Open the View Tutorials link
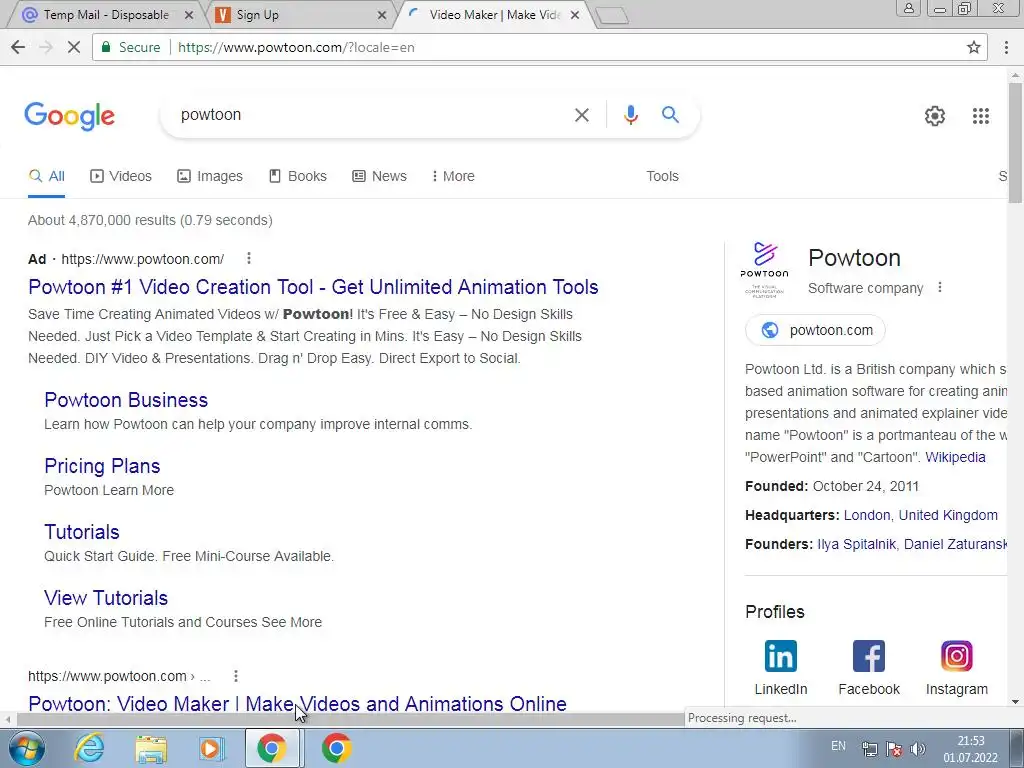This screenshot has width=1024, height=768. pos(106,598)
